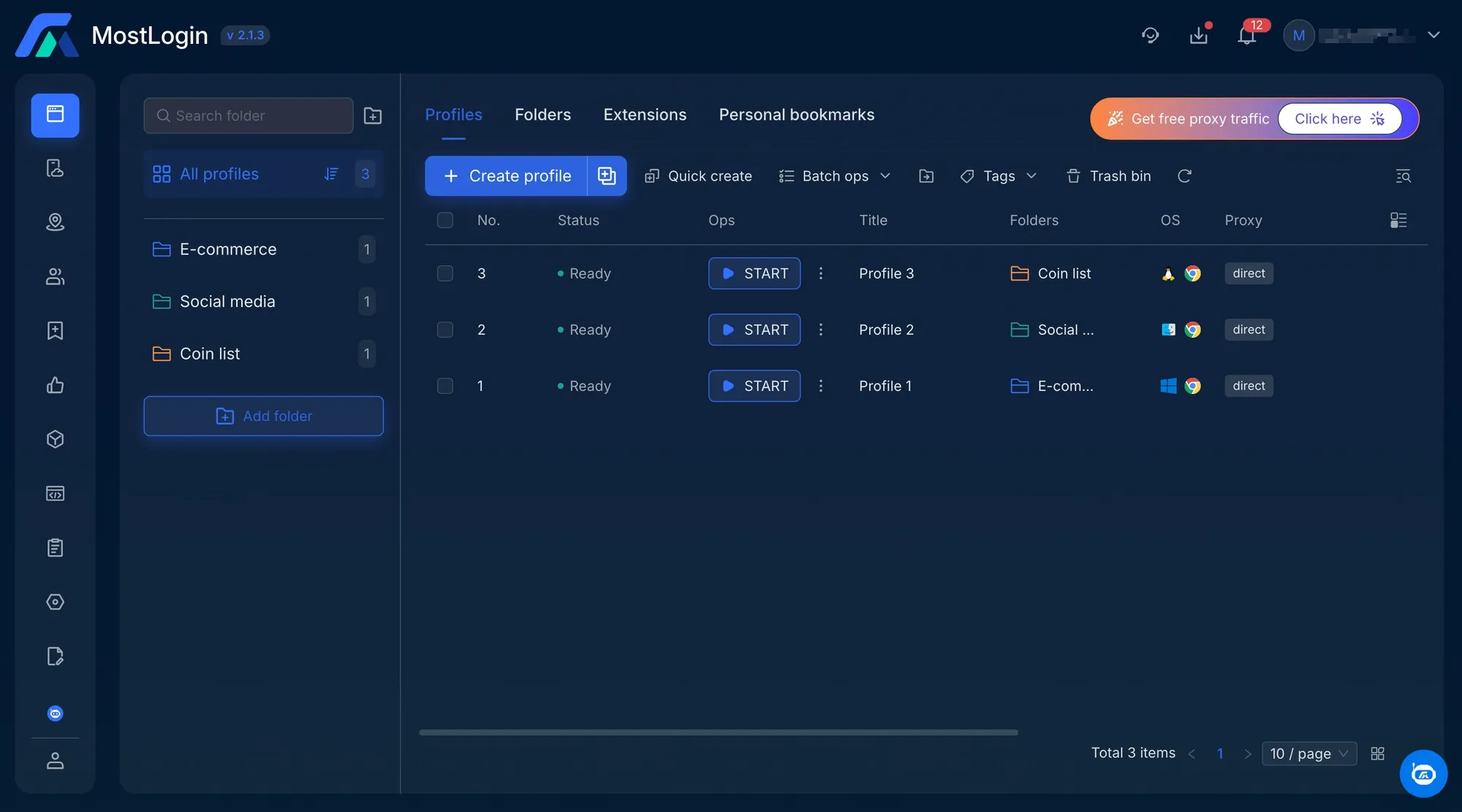
Task: Click the API code icon in sidebar
Action: tap(55, 493)
